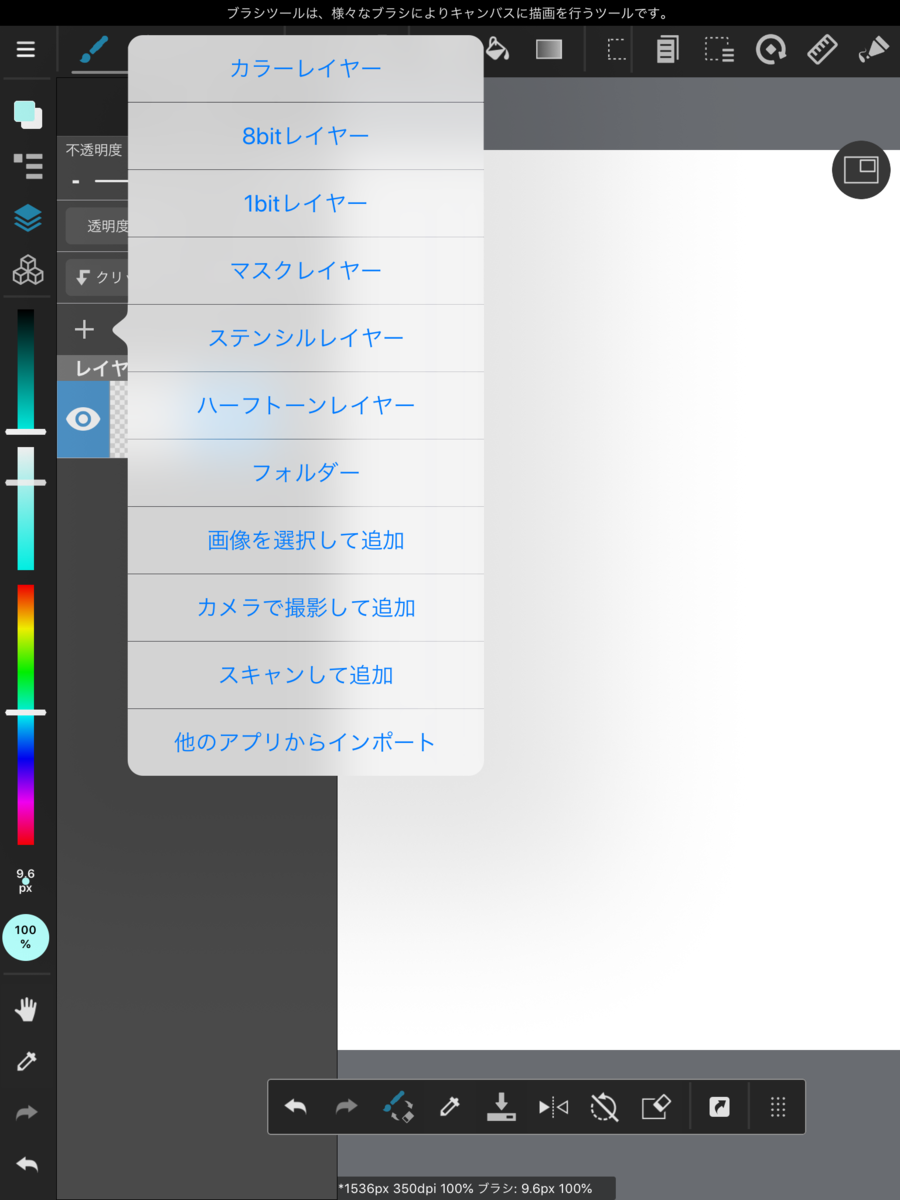Choose 8bitレイヤー from the menu
This screenshot has height=1200, width=900.
pyautogui.click(x=306, y=136)
